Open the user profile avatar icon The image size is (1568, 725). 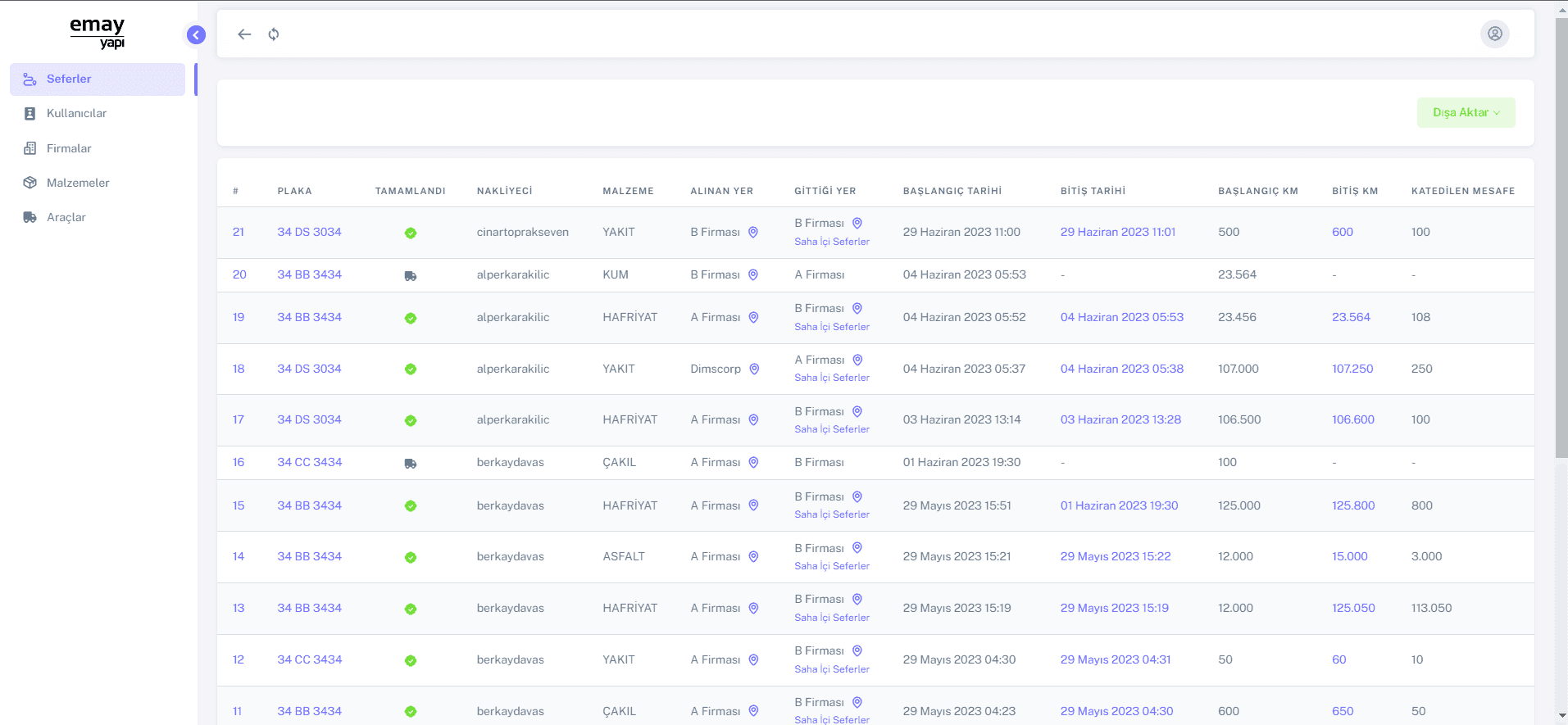click(1494, 34)
